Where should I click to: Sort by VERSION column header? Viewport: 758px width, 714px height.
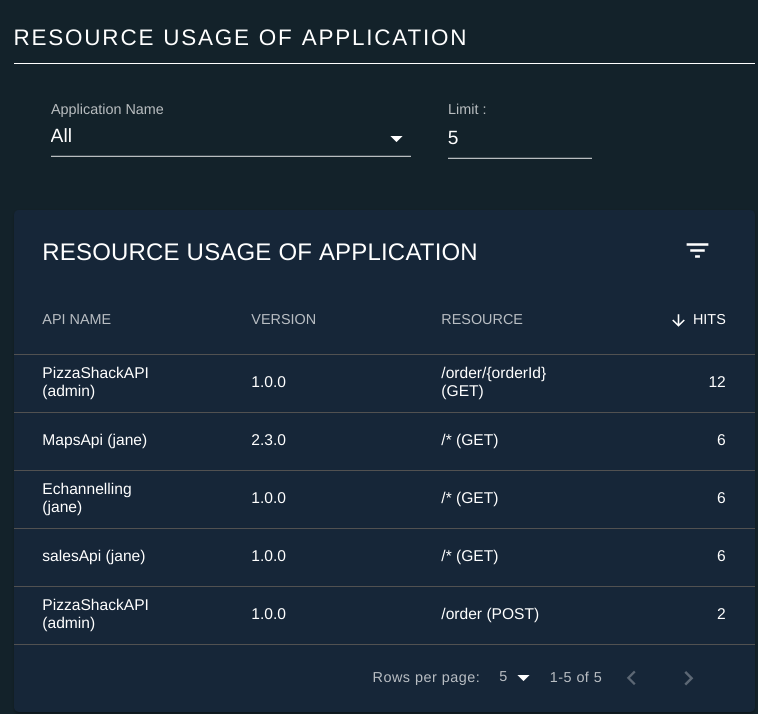(x=283, y=319)
